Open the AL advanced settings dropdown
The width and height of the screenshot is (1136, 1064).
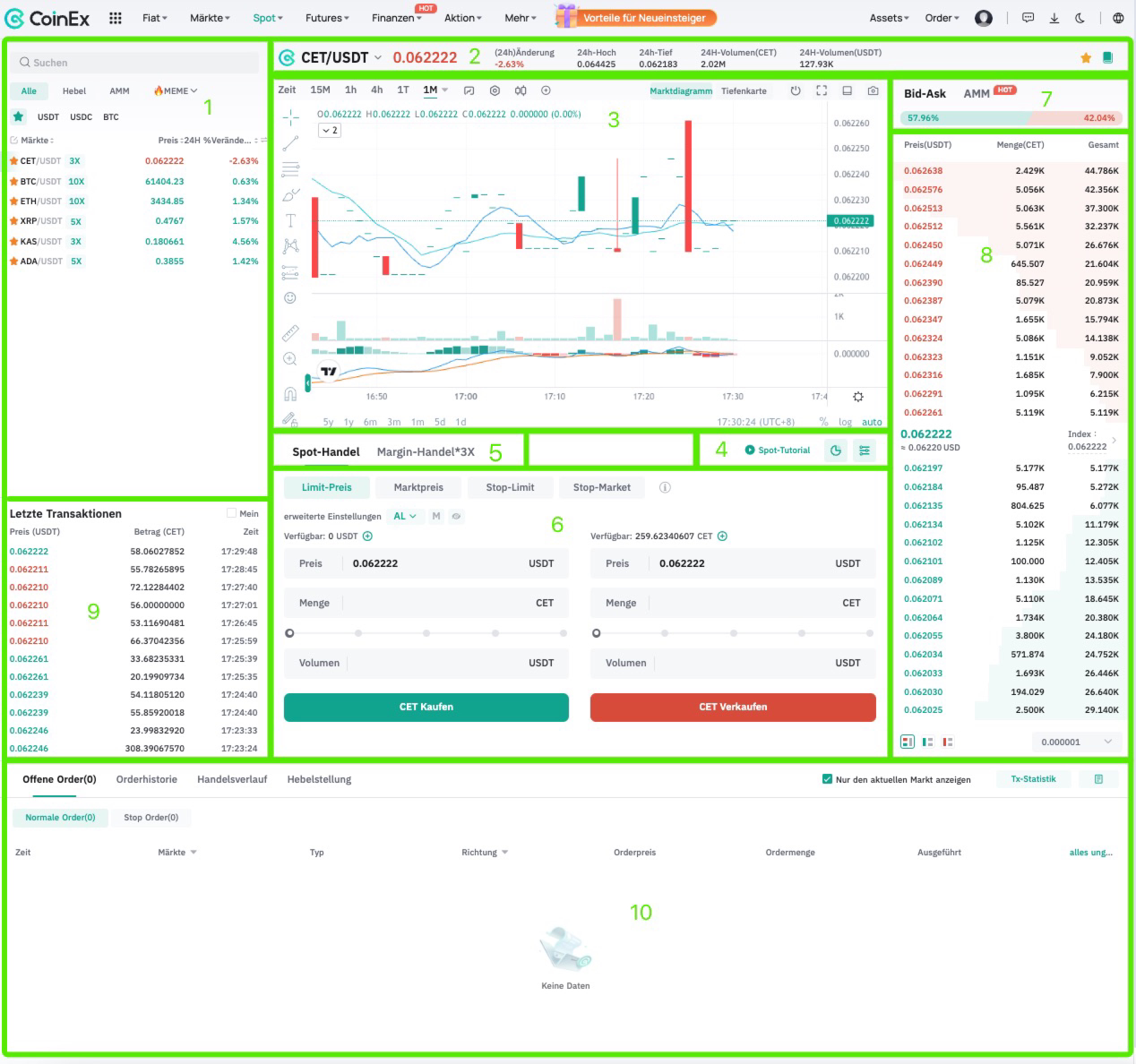[x=405, y=517]
